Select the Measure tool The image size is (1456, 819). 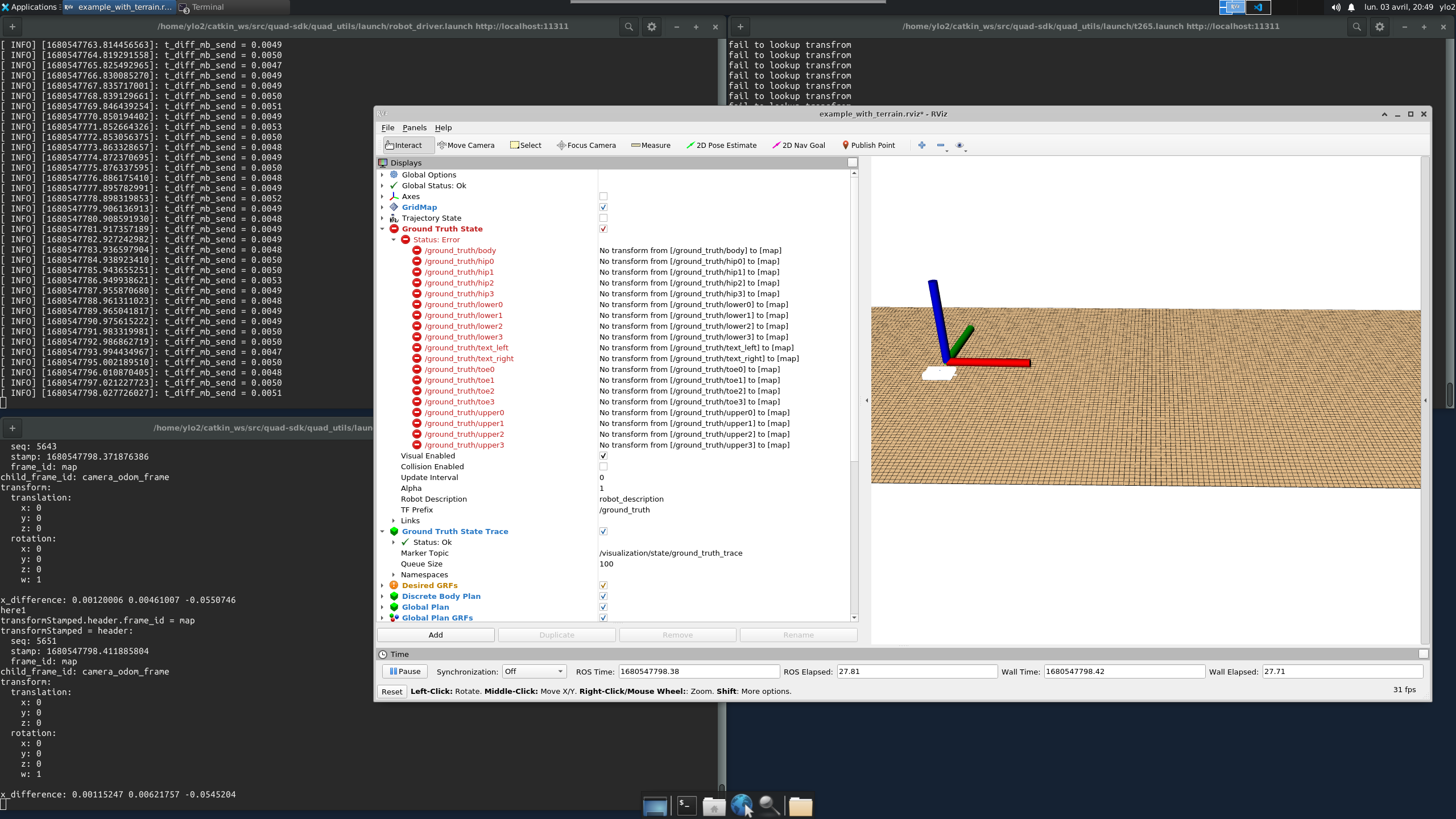coord(650,145)
